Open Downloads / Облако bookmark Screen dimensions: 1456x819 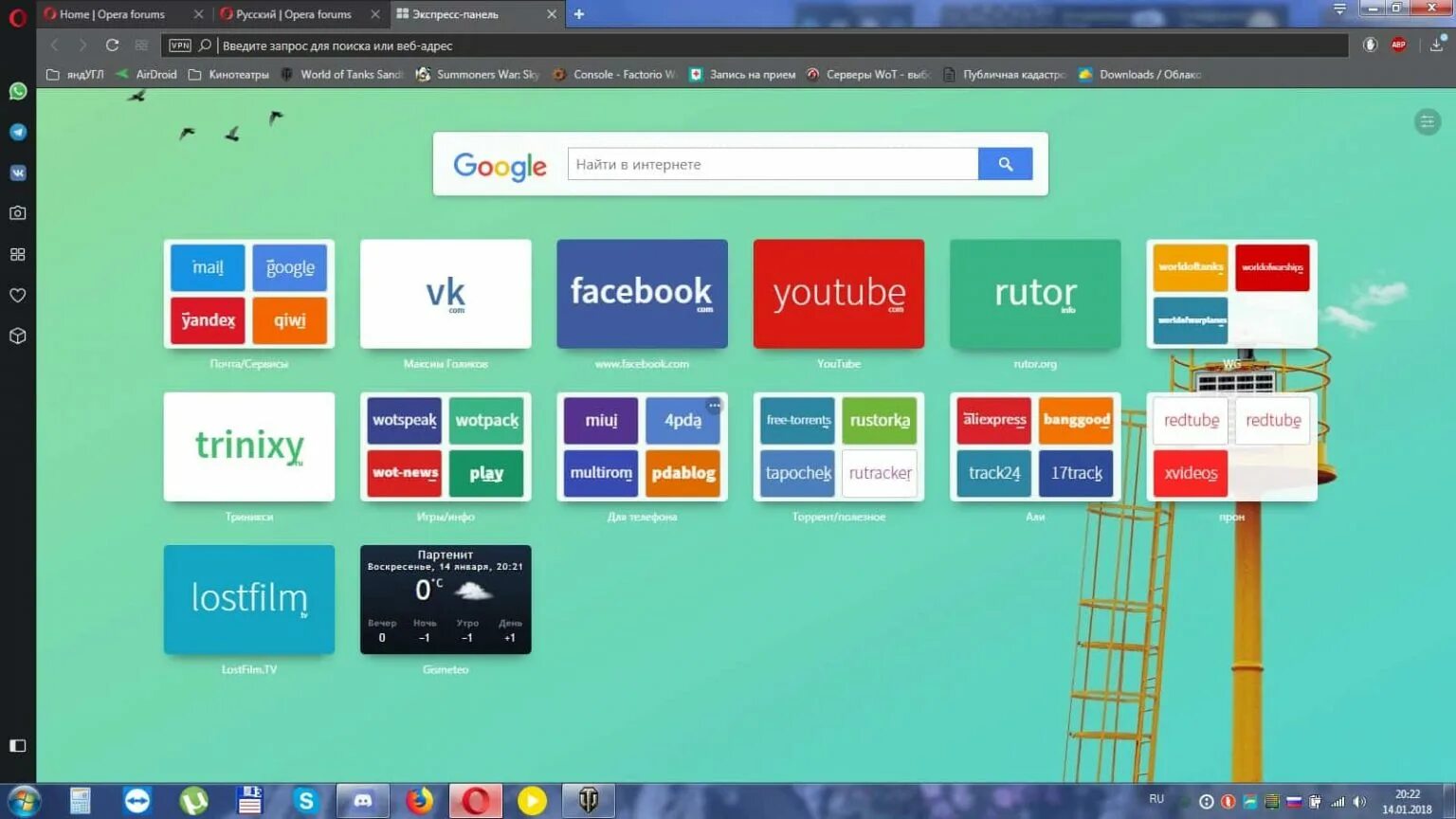(x=1139, y=74)
